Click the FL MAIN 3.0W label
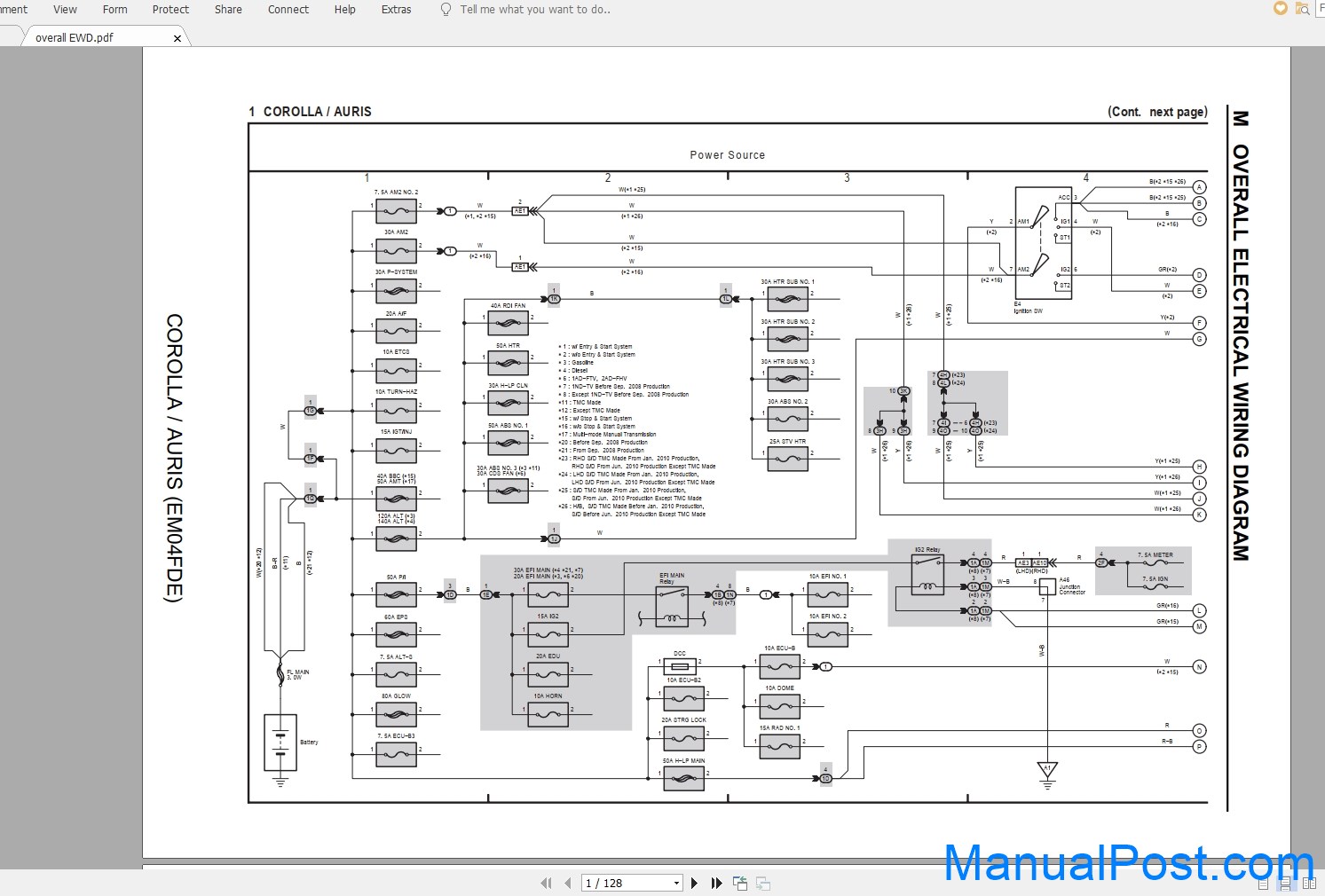This screenshot has height=896, width=1325. (297, 675)
